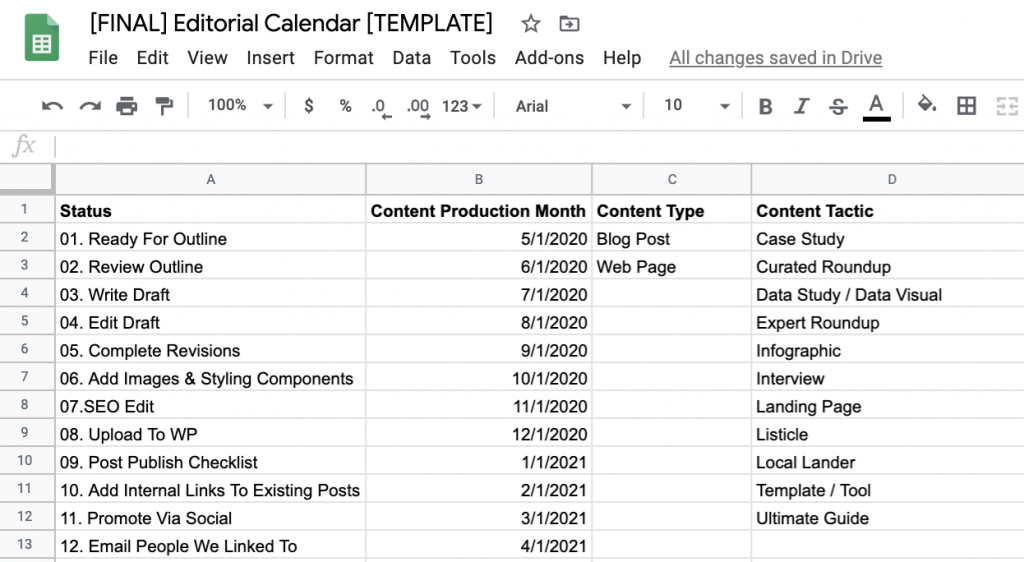Open the fill color picker
The height and width of the screenshot is (562, 1024).
click(927, 104)
